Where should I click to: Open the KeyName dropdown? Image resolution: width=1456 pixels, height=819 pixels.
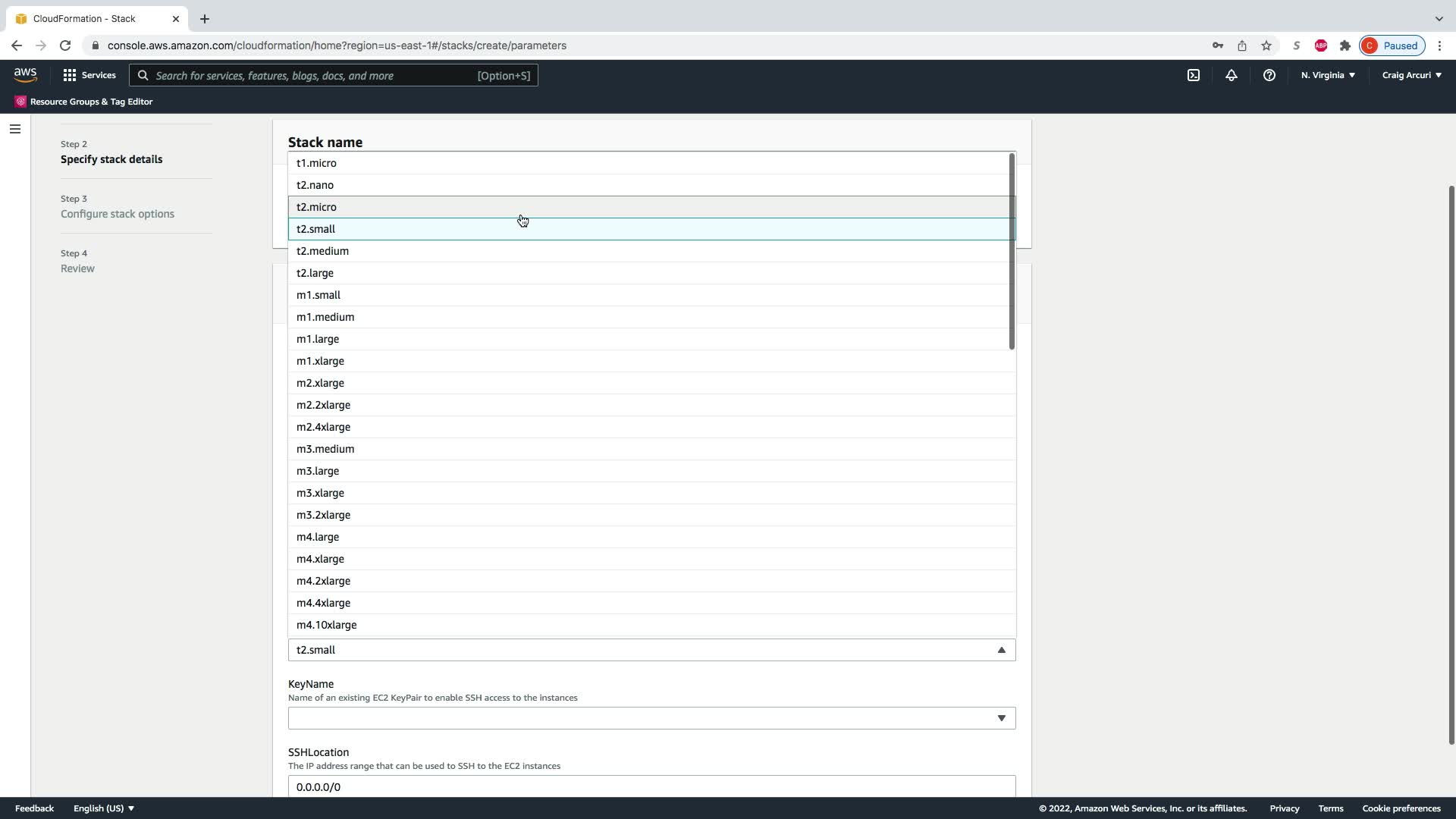coord(651,718)
